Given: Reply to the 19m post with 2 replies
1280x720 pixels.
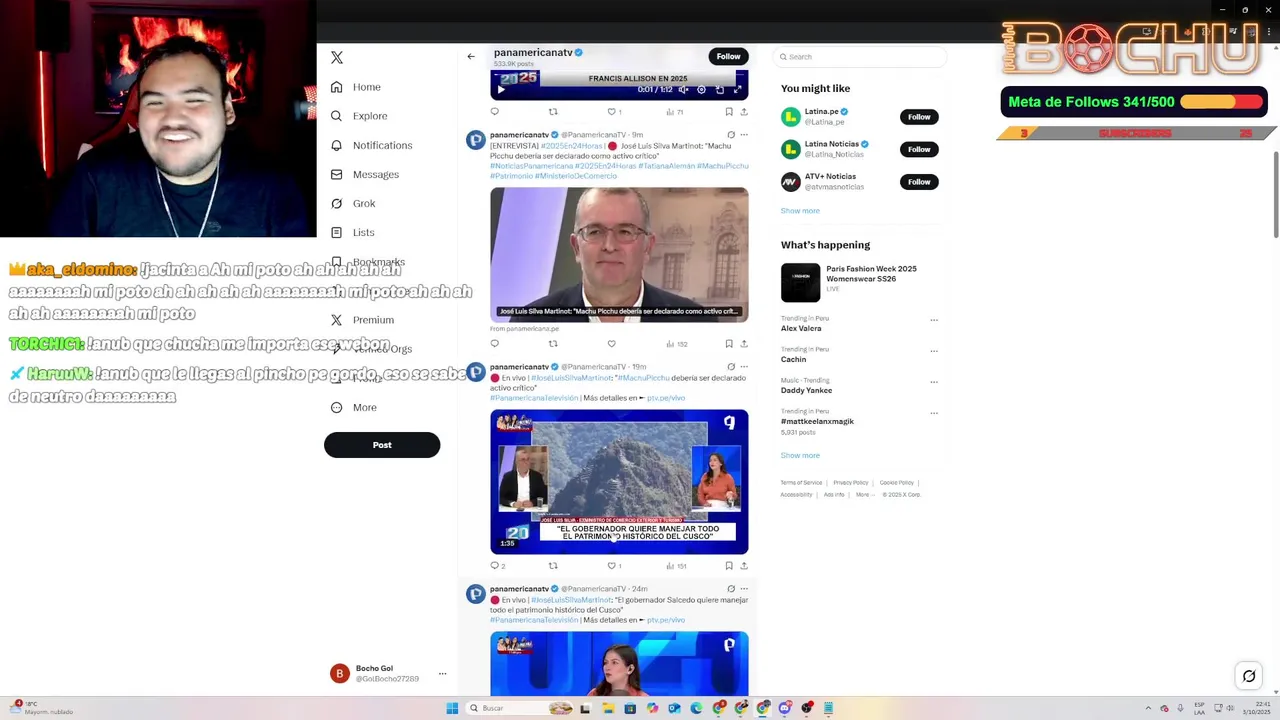Looking at the screenshot, I should coord(497,566).
